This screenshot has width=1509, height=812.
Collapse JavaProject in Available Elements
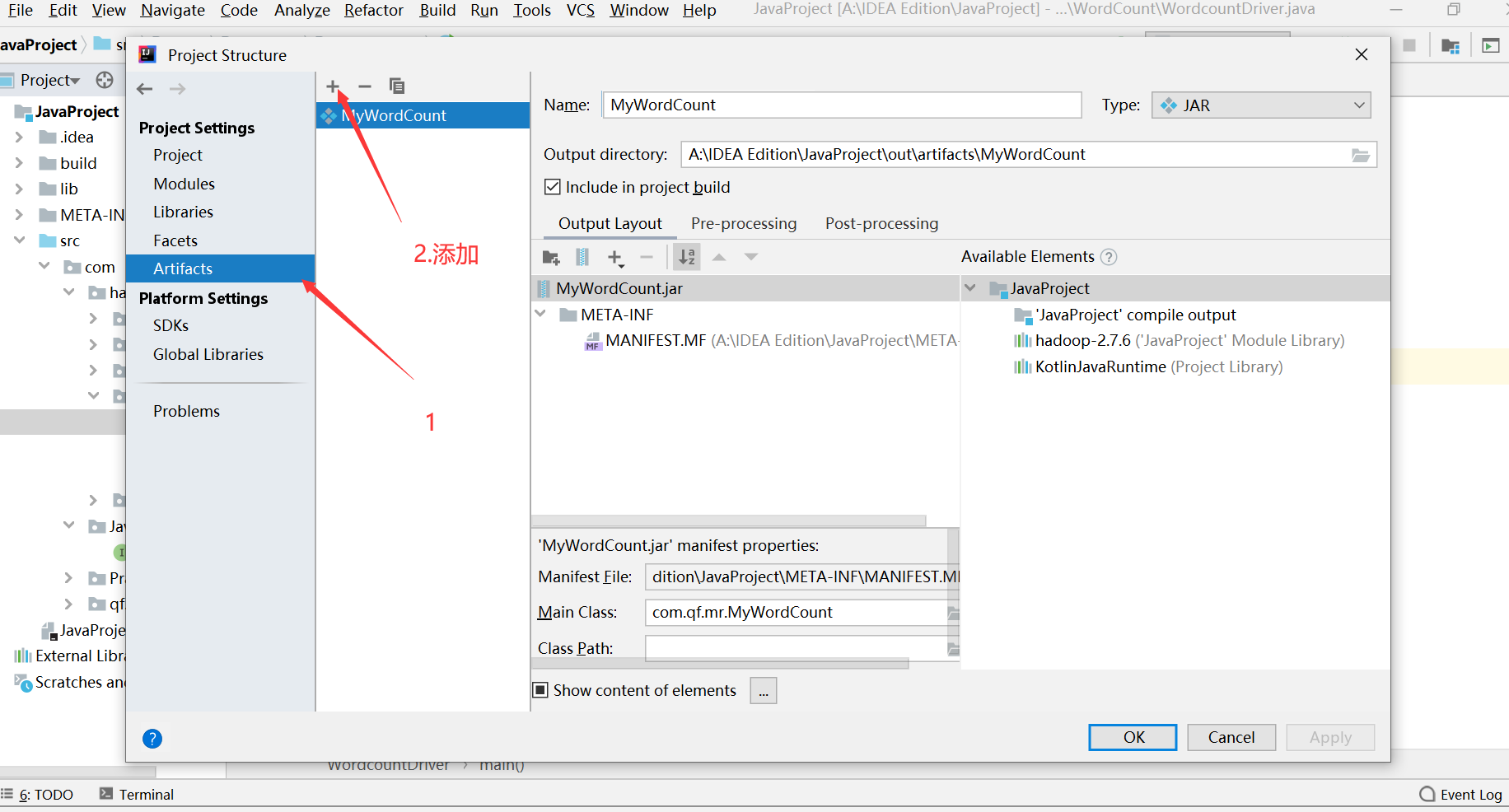pos(970,288)
